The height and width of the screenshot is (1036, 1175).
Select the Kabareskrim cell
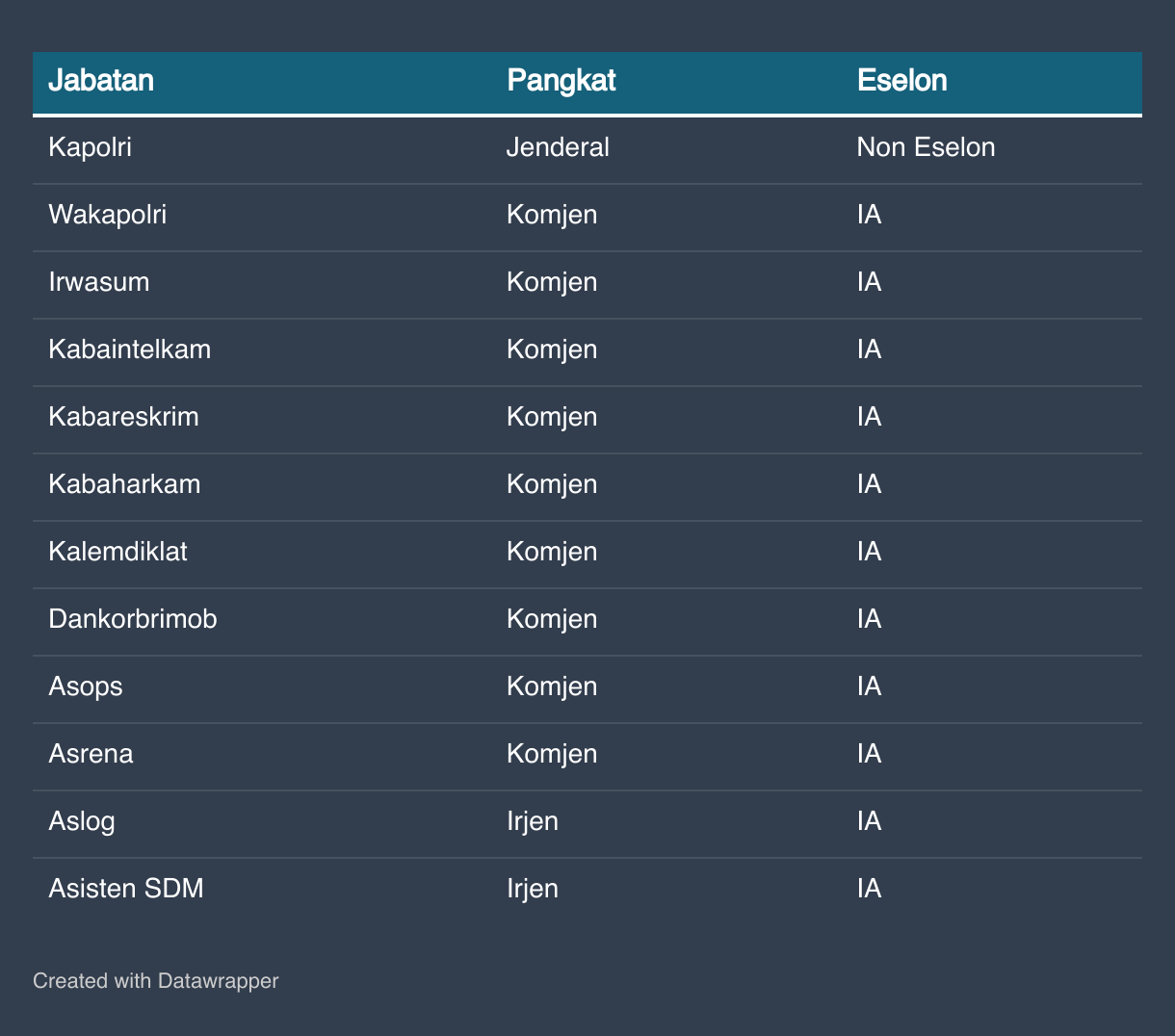[124, 417]
